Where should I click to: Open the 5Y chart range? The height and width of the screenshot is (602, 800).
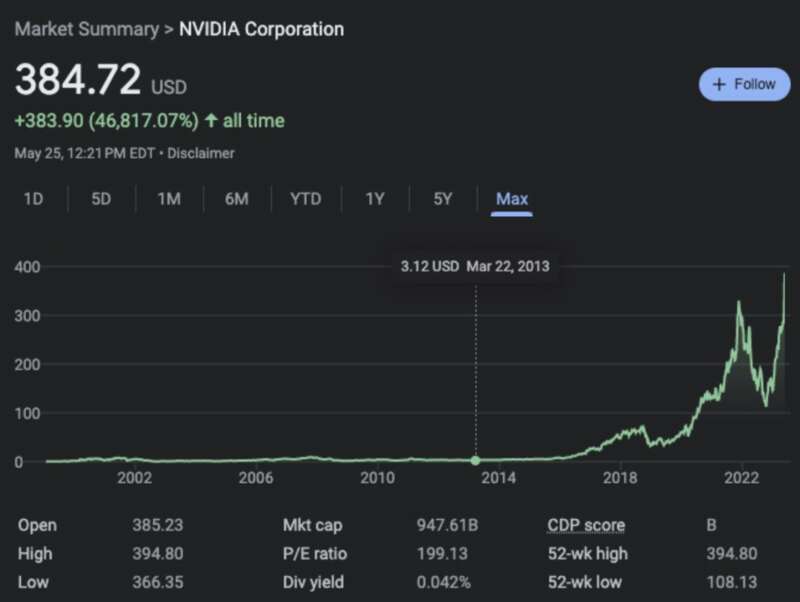click(443, 198)
